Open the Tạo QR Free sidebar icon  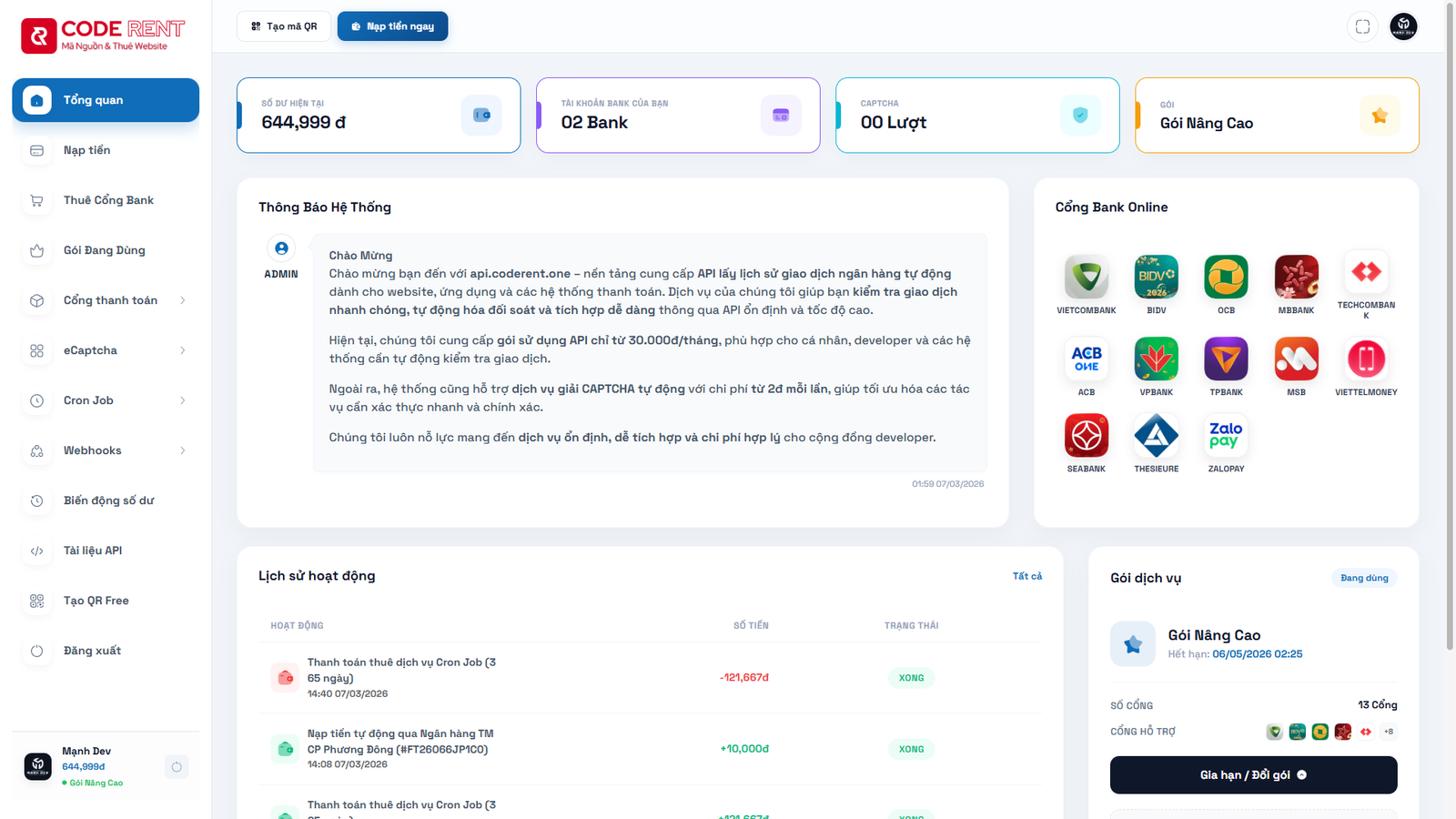[36, 601]
